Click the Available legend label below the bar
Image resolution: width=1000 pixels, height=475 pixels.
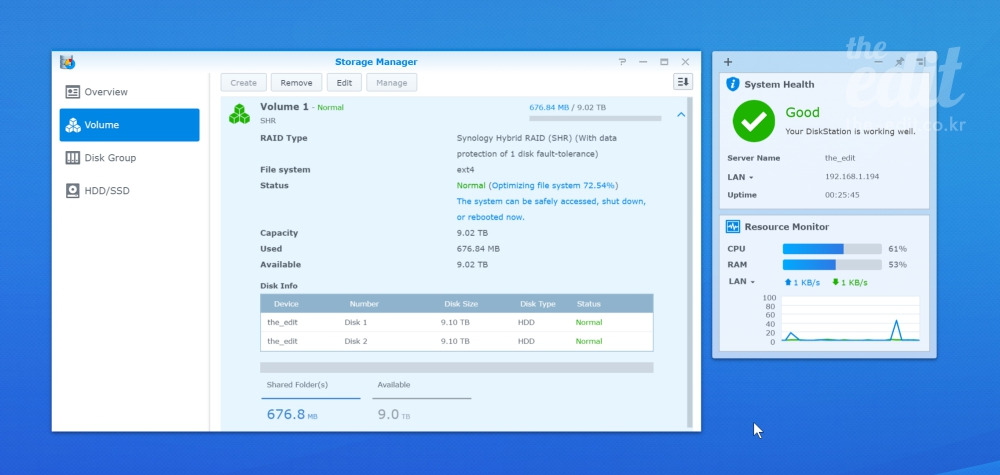(393, 384)
